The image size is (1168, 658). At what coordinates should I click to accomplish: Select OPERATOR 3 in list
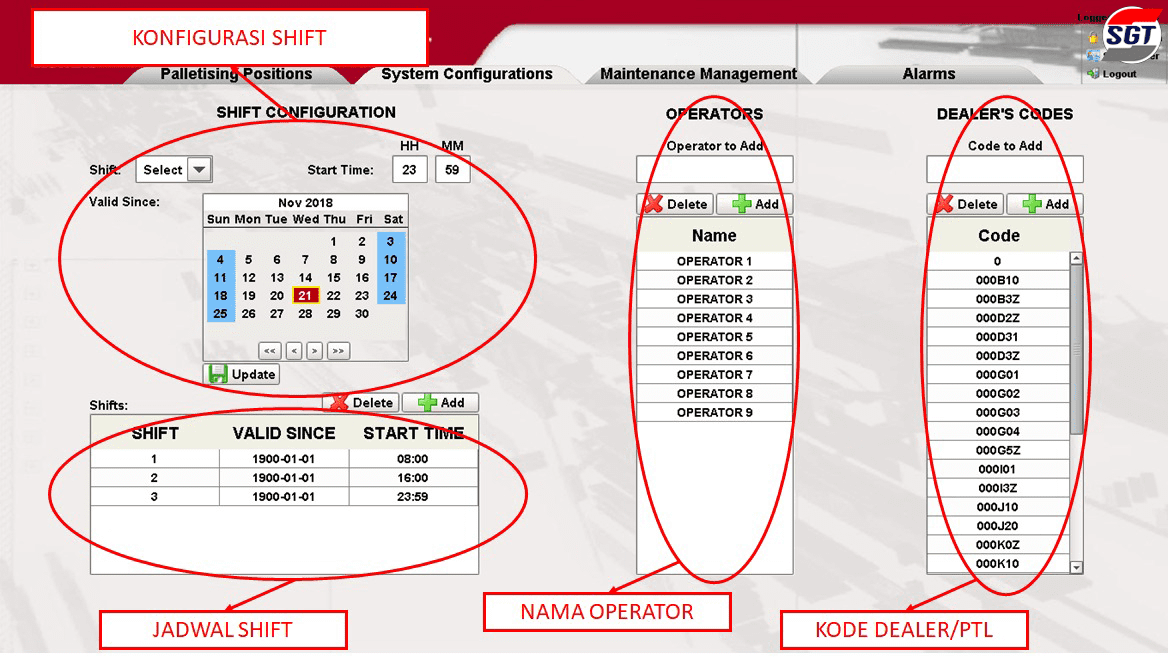coord(714,299)
